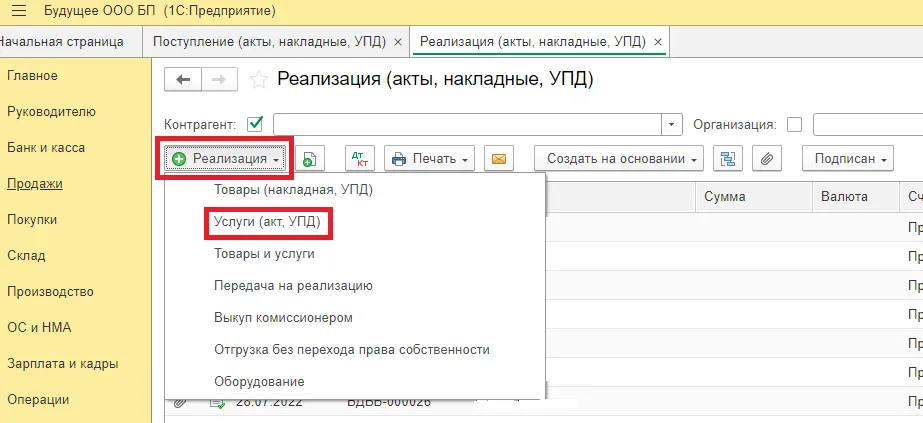Open the main hamburger menu

tap(18, 11)
